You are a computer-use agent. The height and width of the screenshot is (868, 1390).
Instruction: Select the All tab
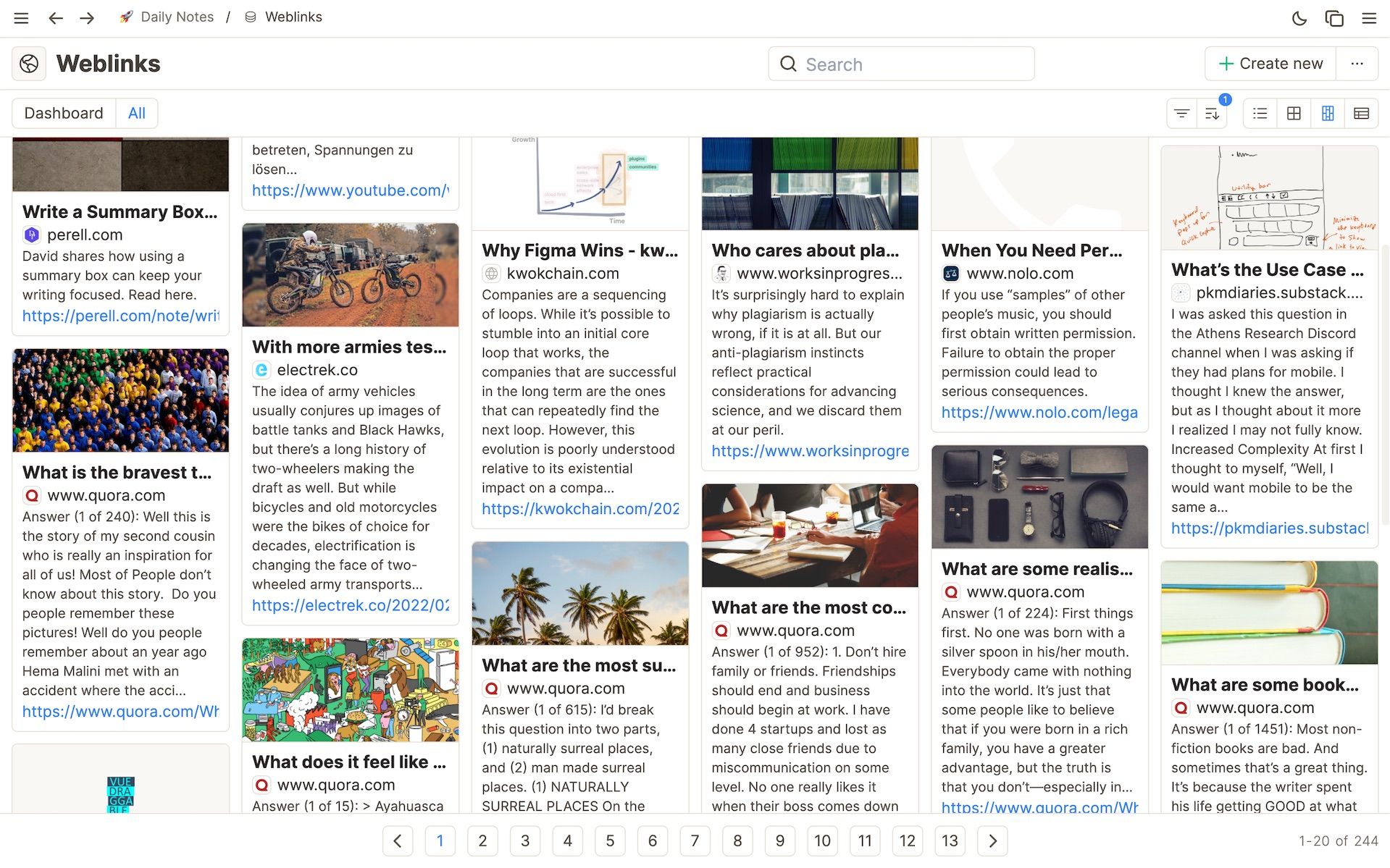click(x=137, y=113)
